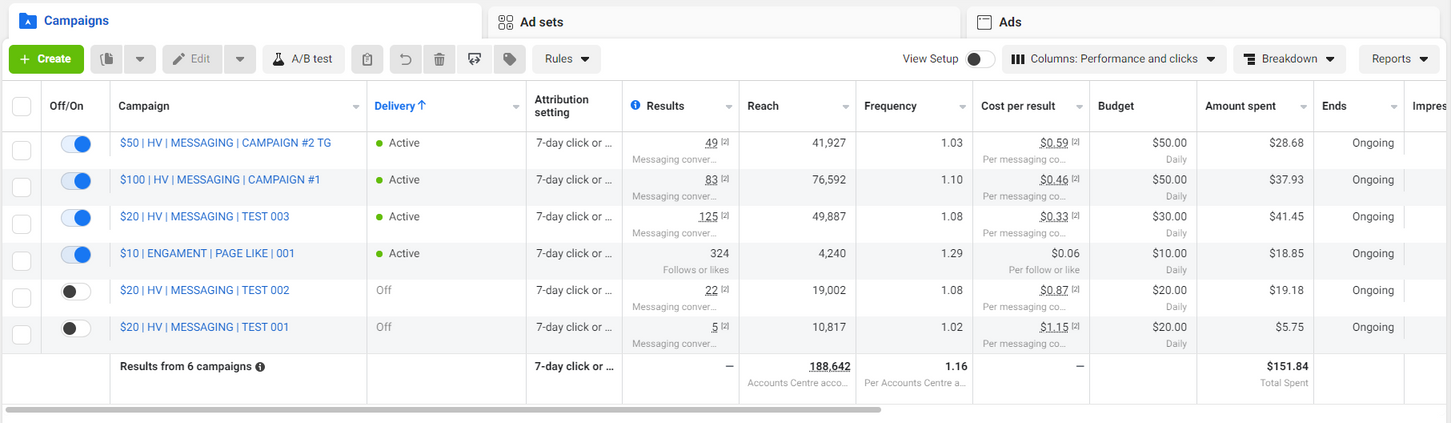Switch to the Ads tab

(x=1010, y=22)
